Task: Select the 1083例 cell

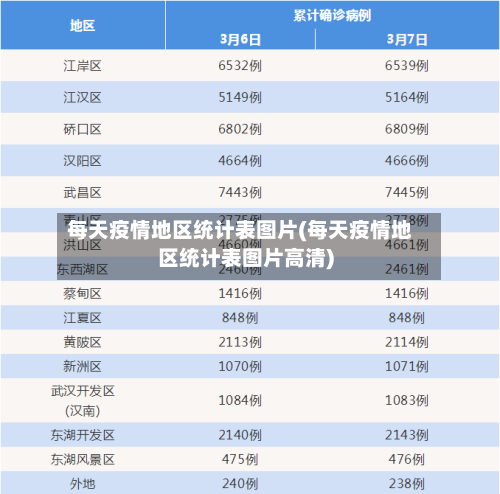Action: (x=407, y=400)
